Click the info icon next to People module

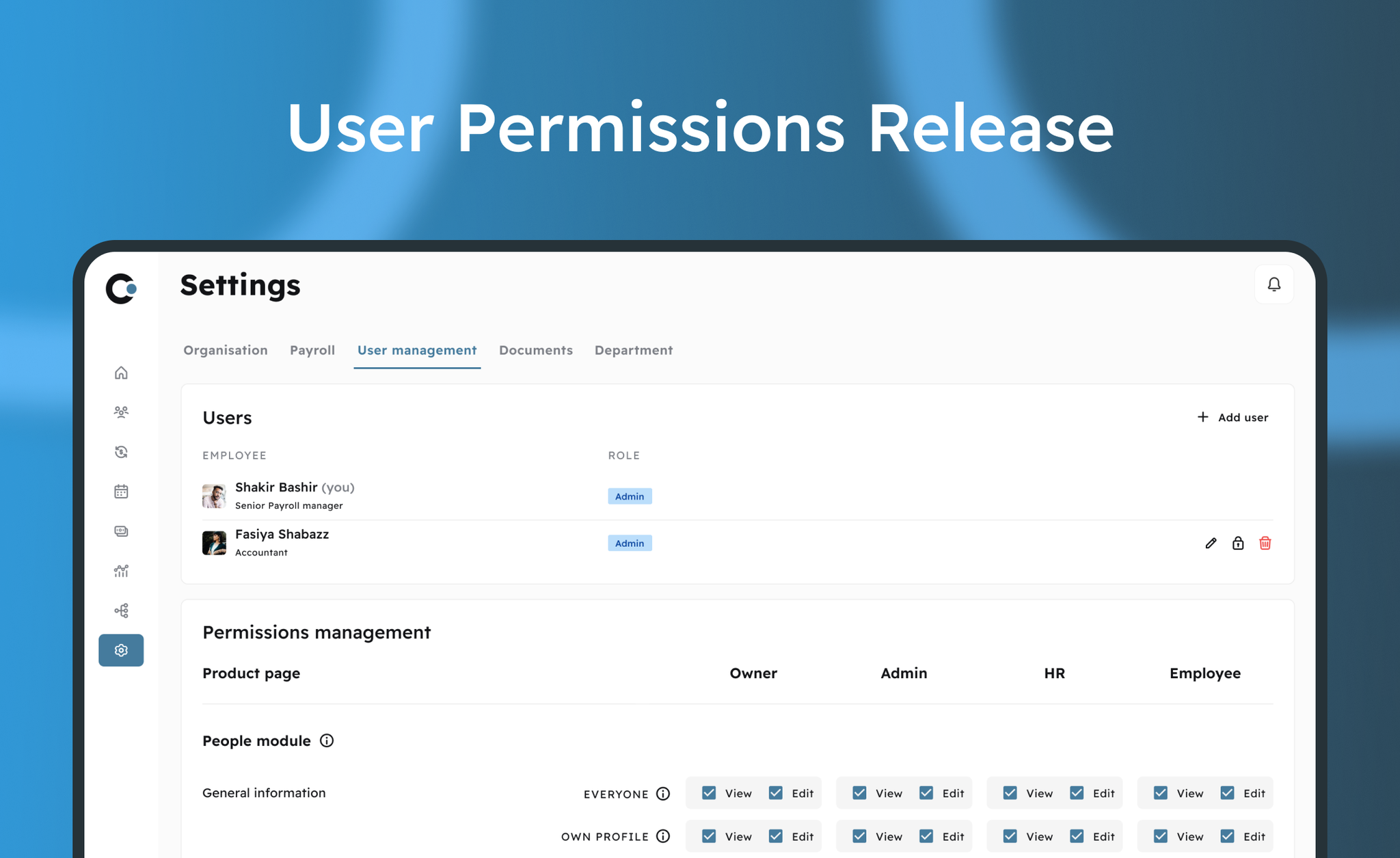tap(327, 741)
